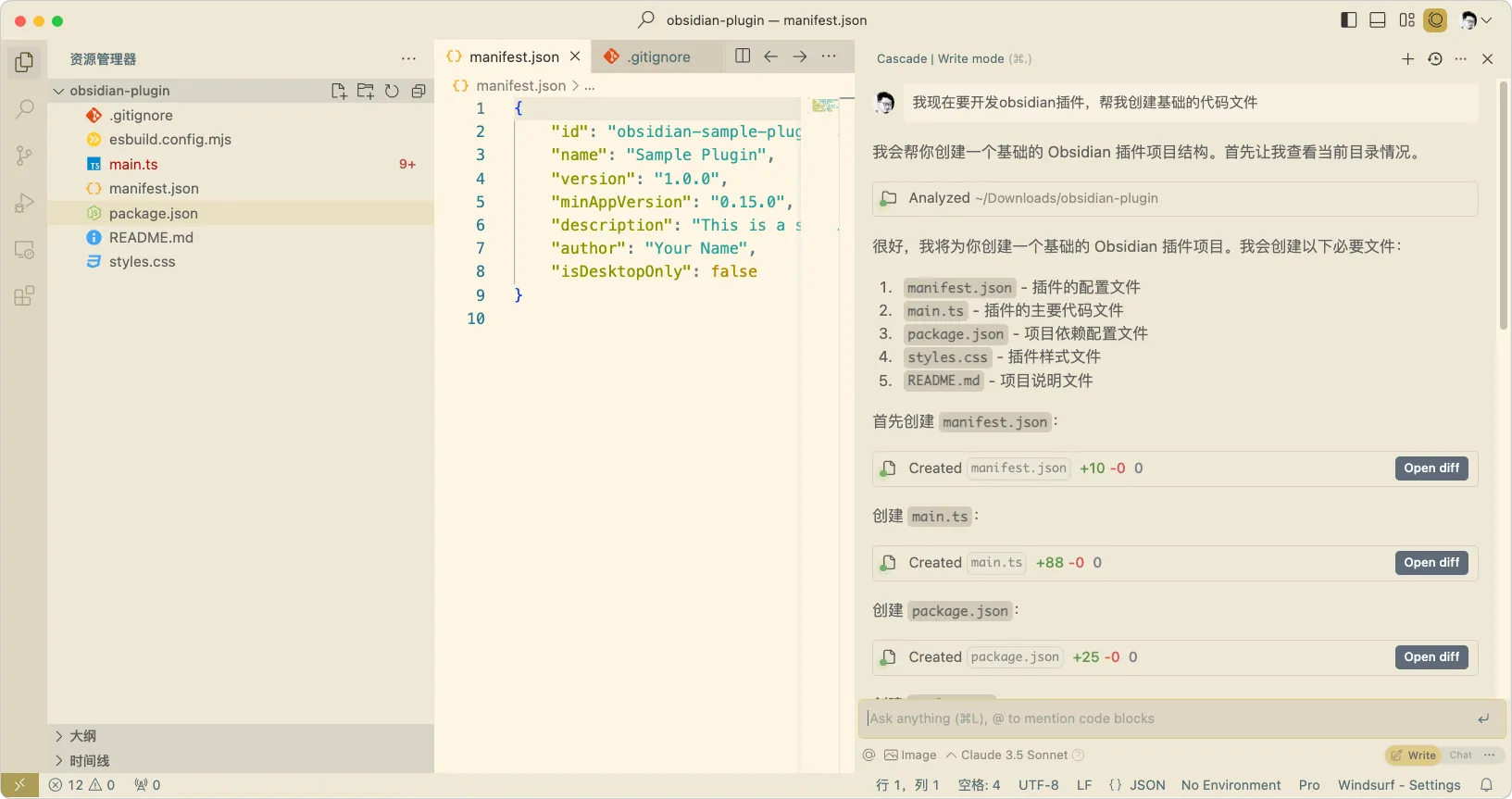Open the command center search bar
1512x799 pixels.
point(753,20)
